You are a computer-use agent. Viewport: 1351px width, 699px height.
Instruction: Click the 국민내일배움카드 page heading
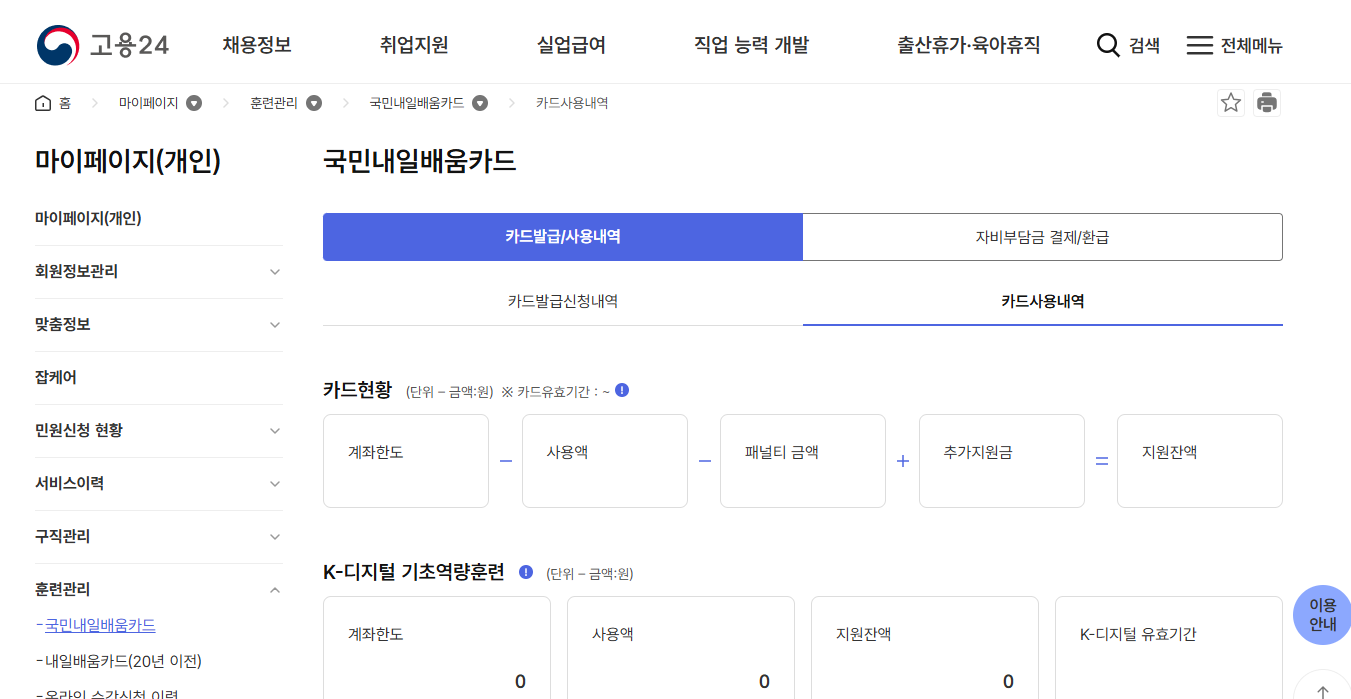420,161
